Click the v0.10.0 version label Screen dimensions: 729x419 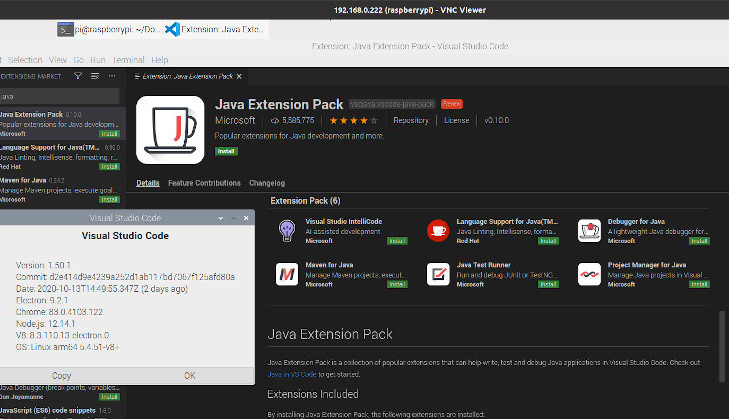point(497,120)
